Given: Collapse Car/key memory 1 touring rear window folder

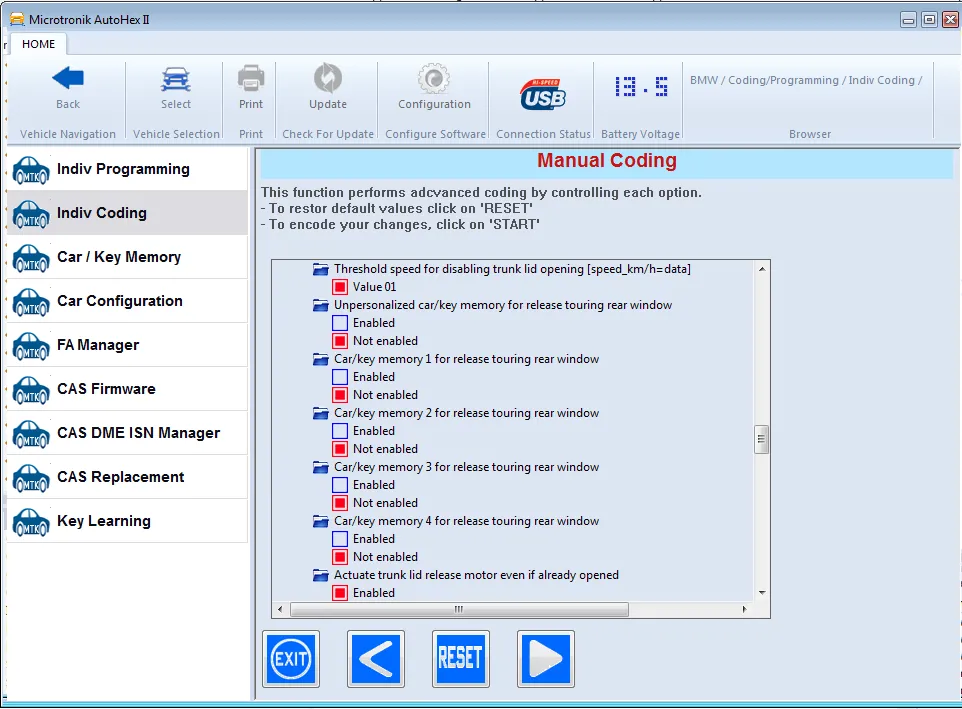Looking at the screenshot, I should pyautogui.click(x=321, y=359).
